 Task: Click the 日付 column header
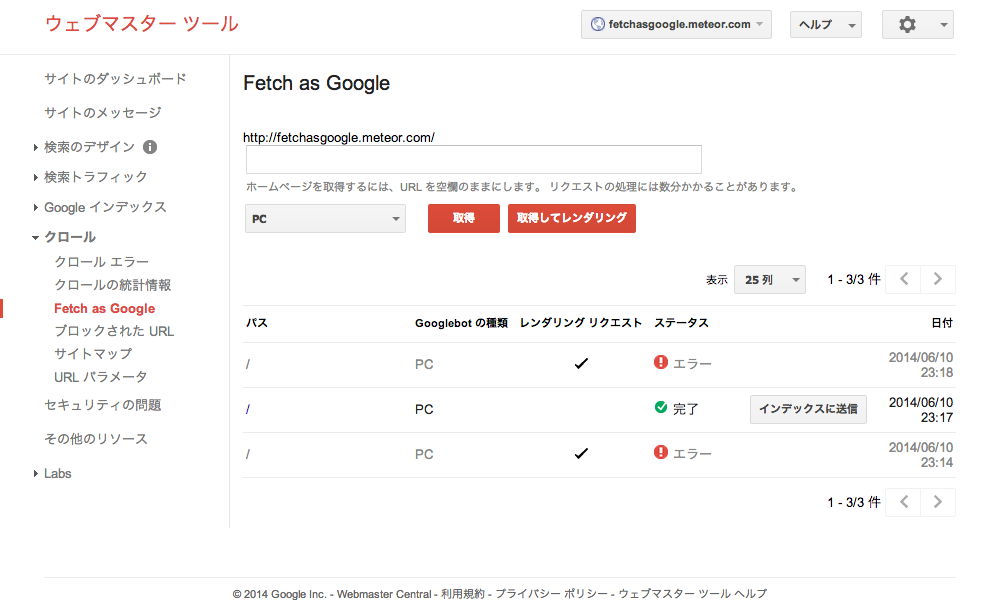pos(942,323)
